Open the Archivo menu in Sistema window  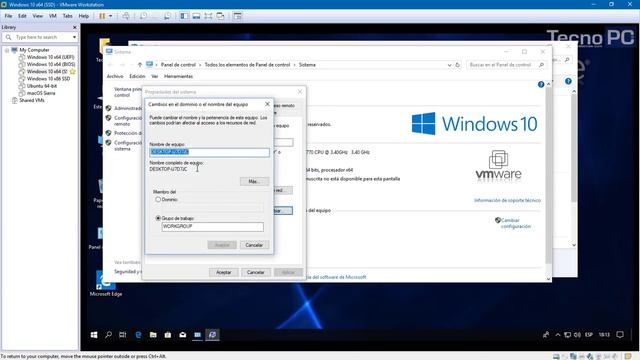point(115,76)
